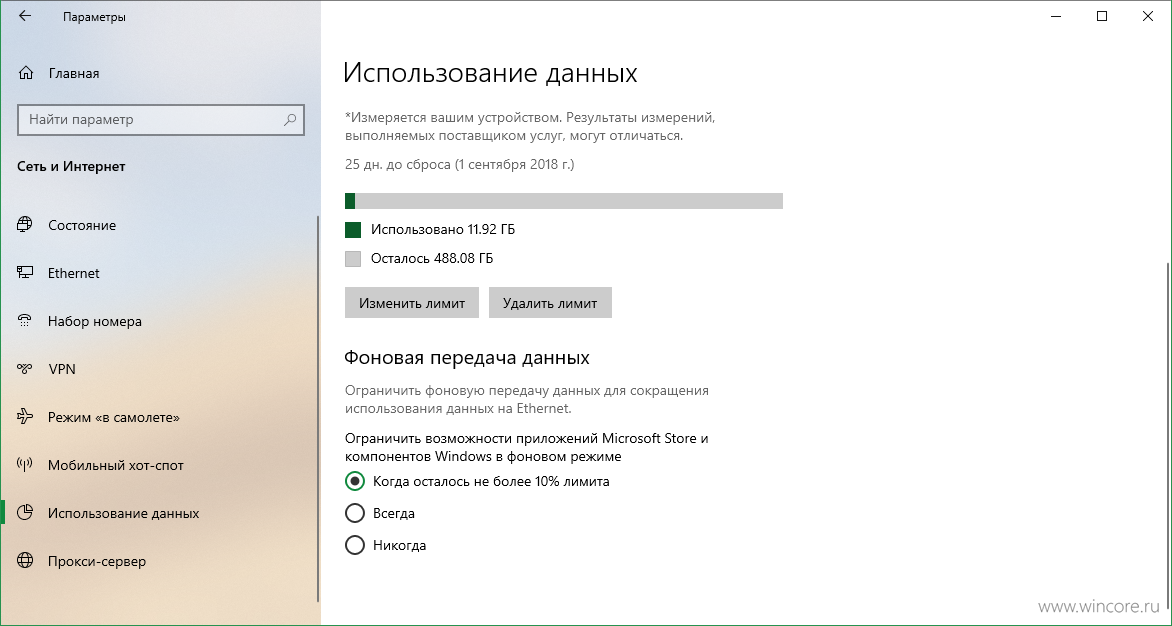Screen dimensions: 1172x626
Task: Select the data usage pie icon
Action: 25,513
